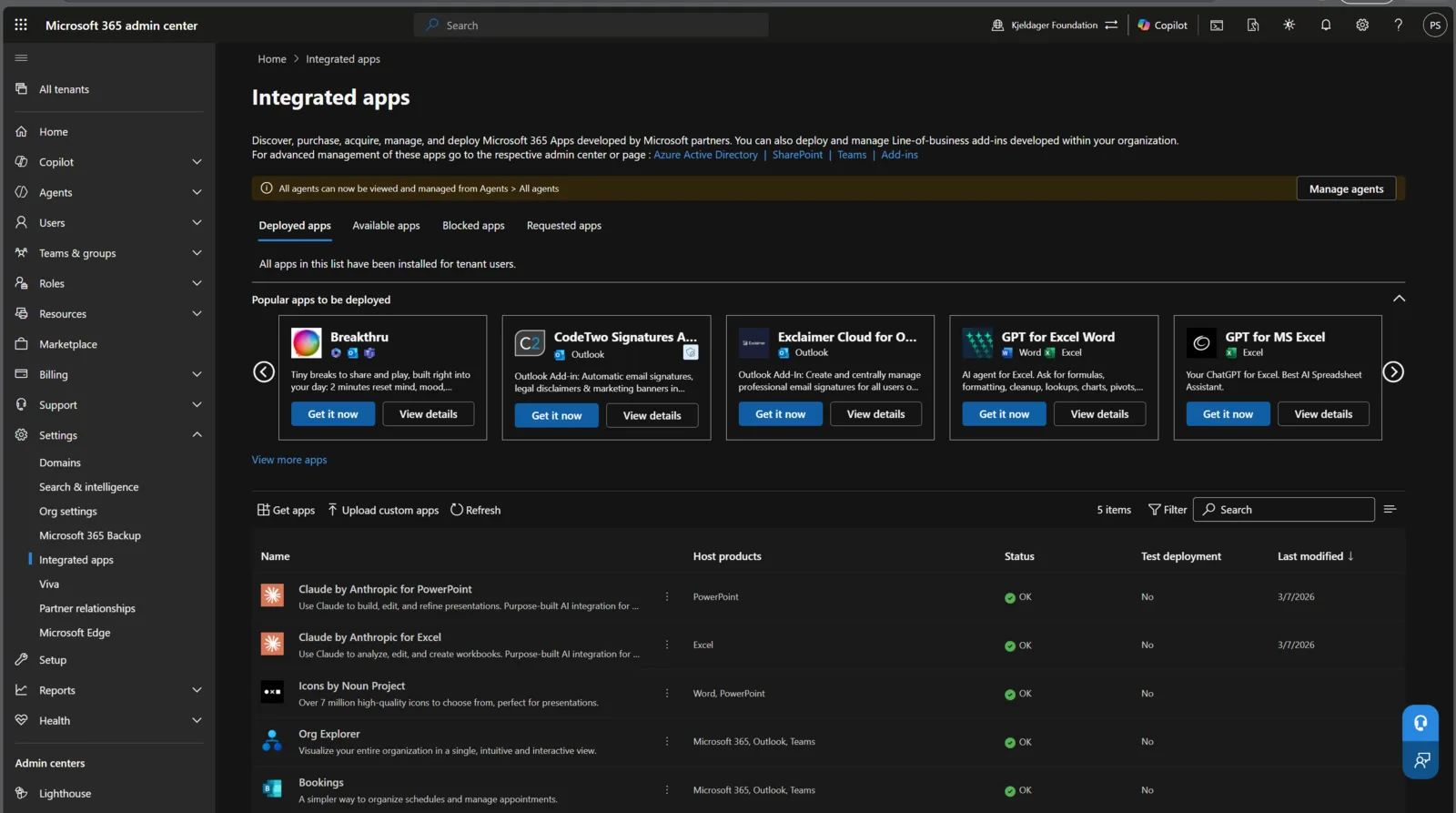Toggle the theme sun icon
Screen dimensions: 1456x813
point(1289,25)
